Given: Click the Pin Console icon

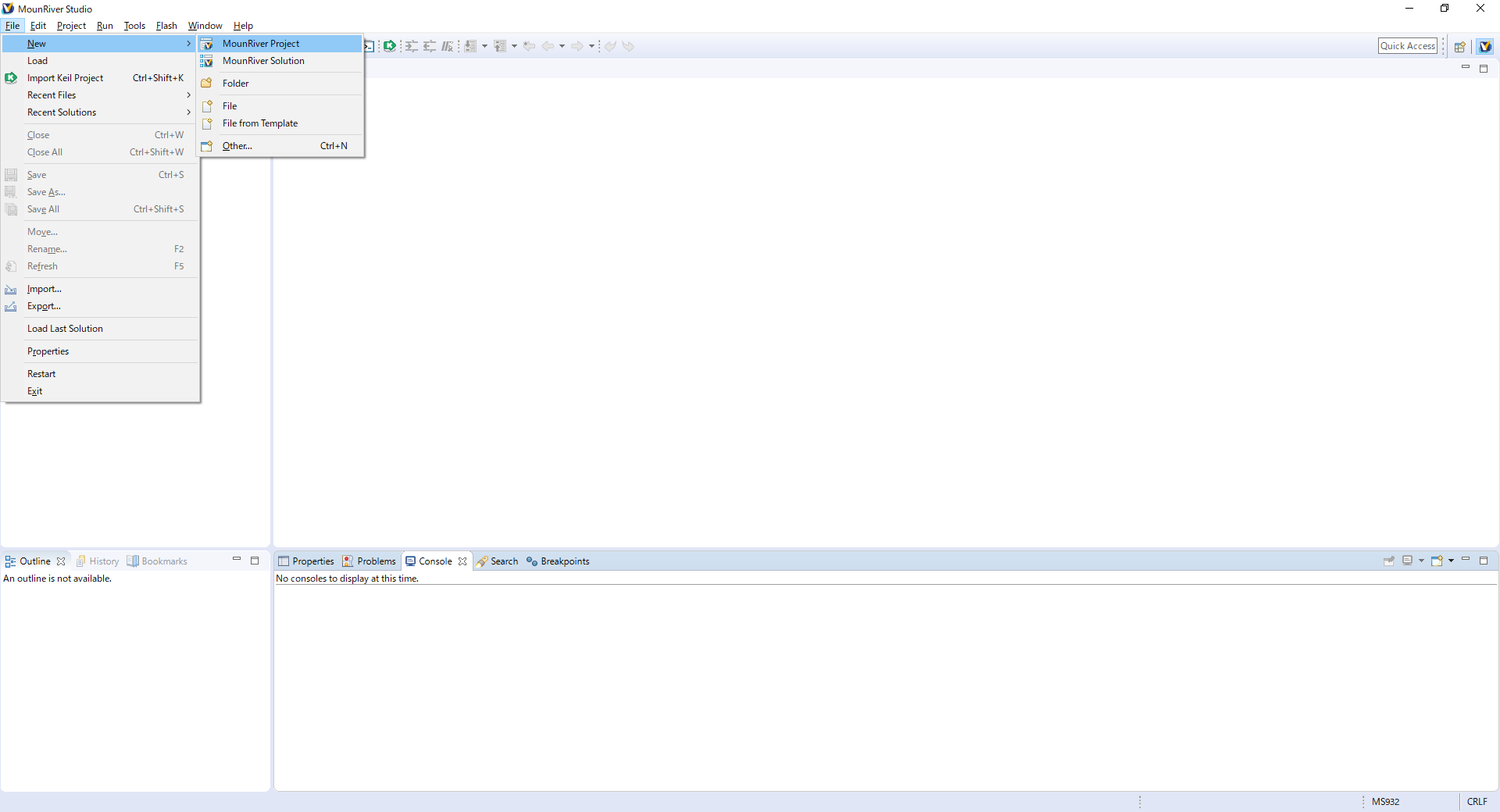Looking at the screenshot, I should (1389, 561).
